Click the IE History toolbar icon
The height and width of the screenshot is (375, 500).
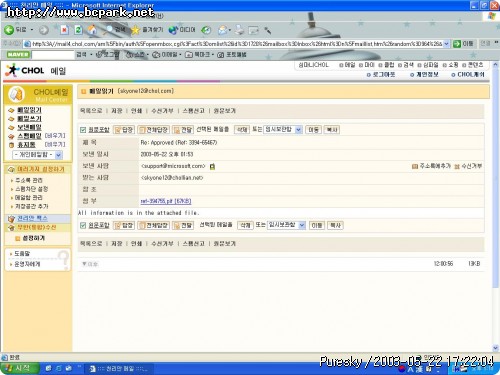click(206, 30)
